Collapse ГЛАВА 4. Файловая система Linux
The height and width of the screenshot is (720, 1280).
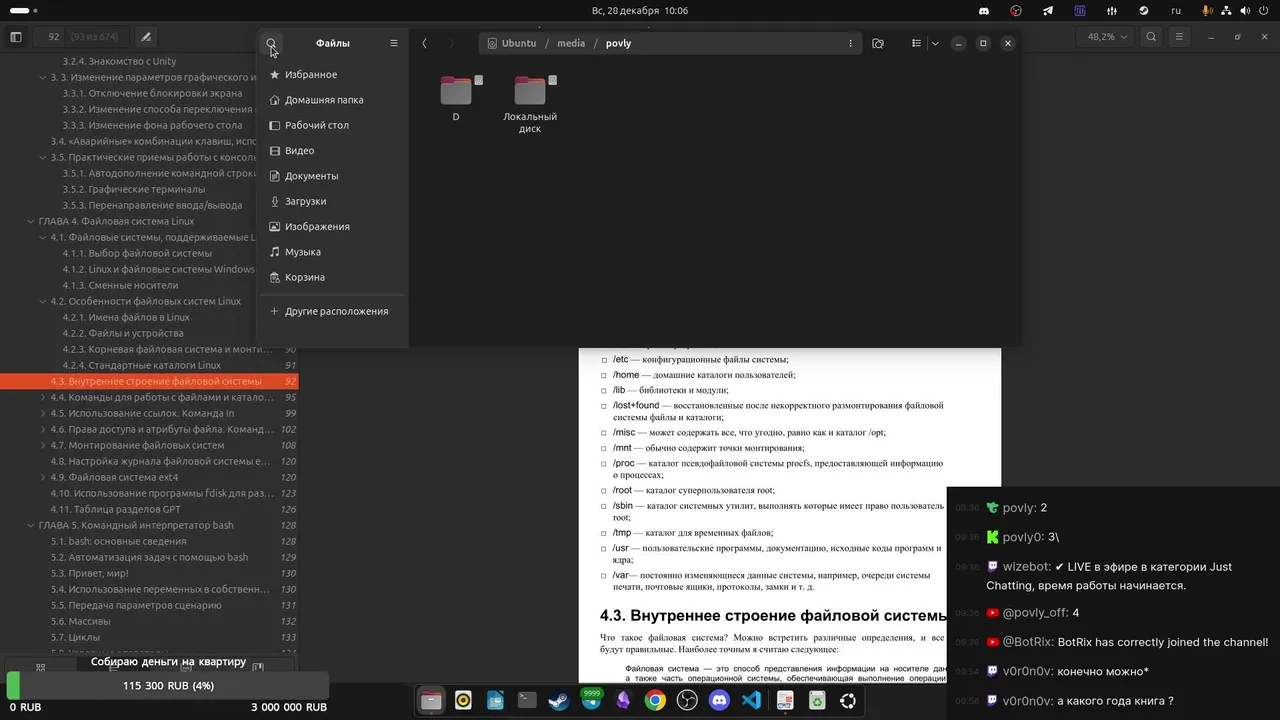(31, 221)
